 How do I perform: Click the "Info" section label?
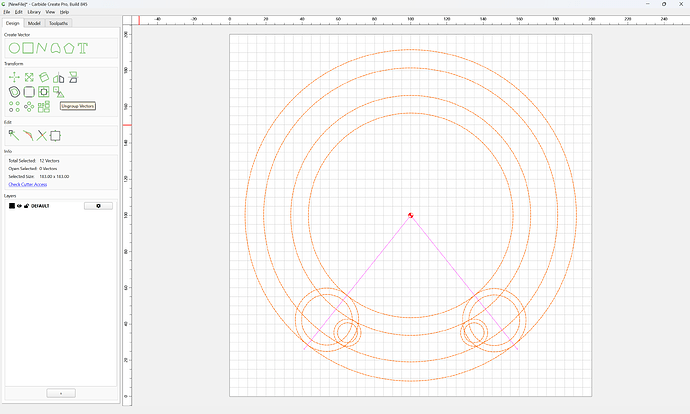click(x=8, y=151)
